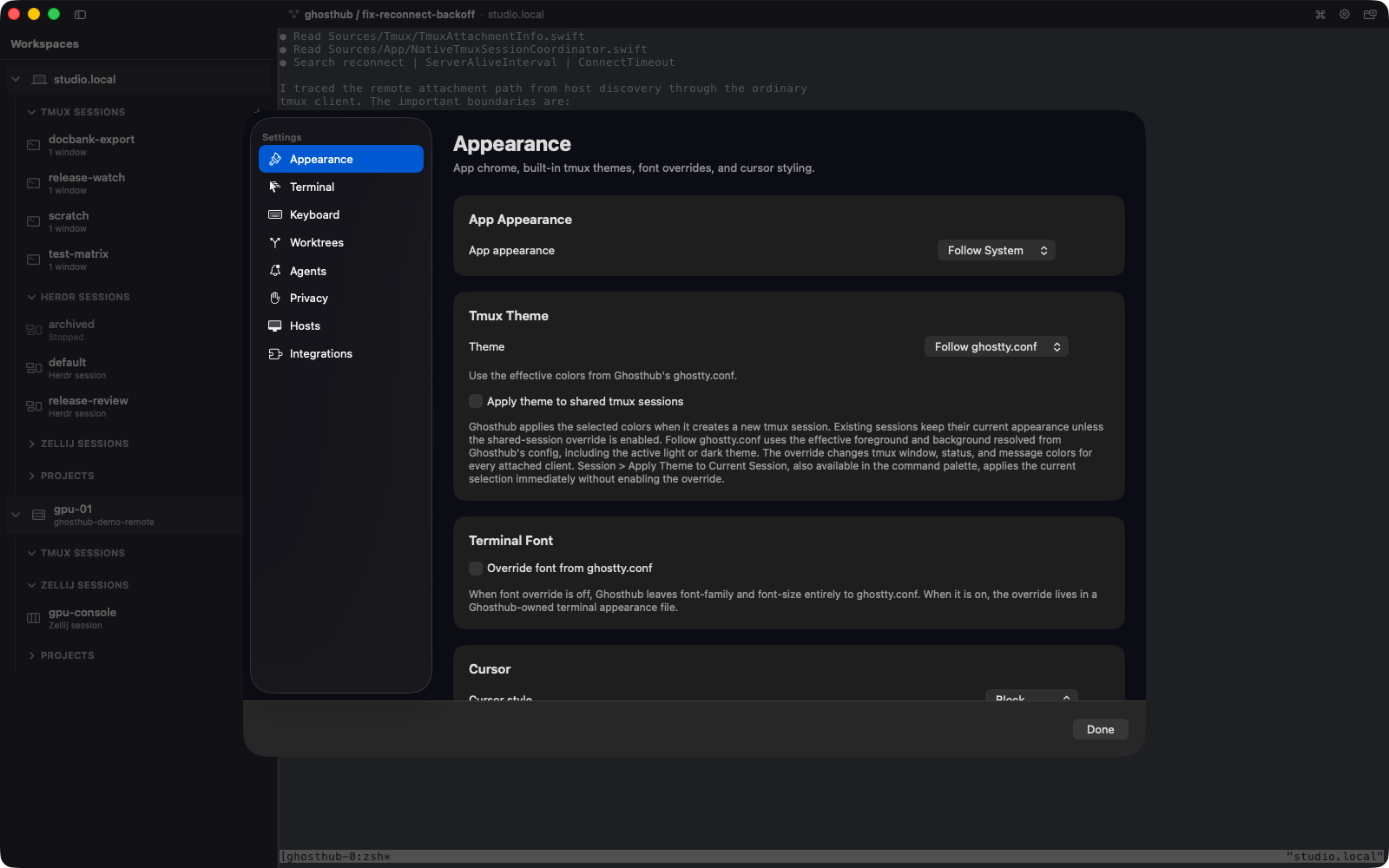1389x868 pixels.
Task: Expand PROJECTS under gpu-01
Action: [31, 655]
